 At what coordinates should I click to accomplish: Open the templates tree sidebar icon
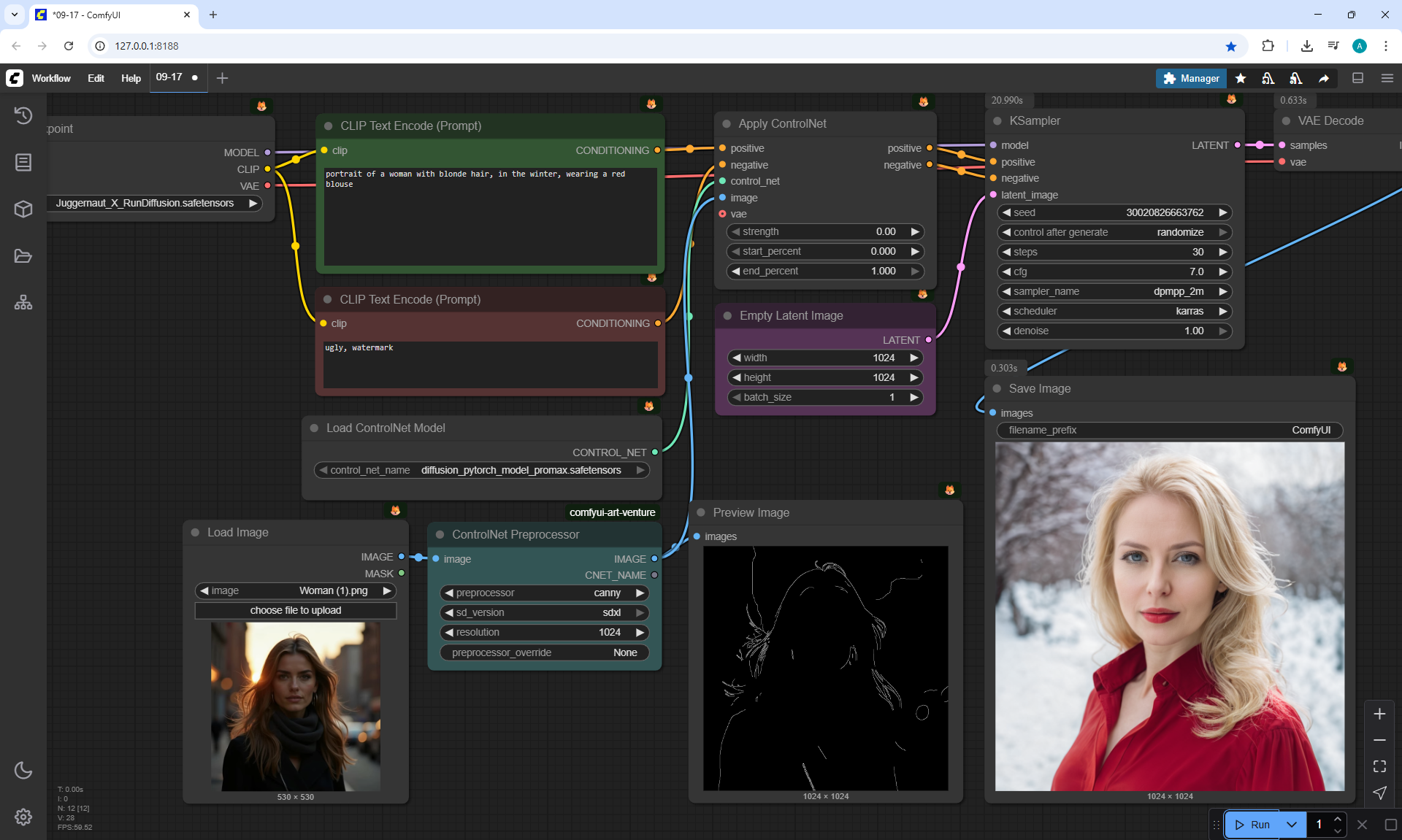[23, 302]
